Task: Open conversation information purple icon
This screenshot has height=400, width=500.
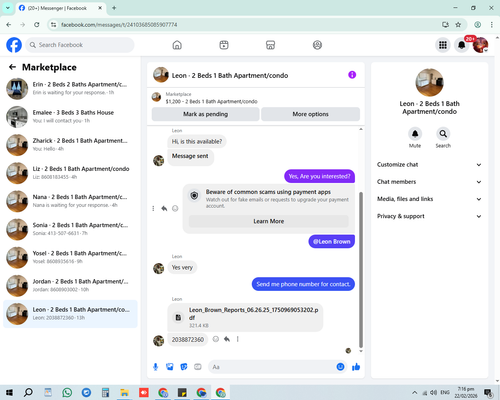Action: click(352, 75)
